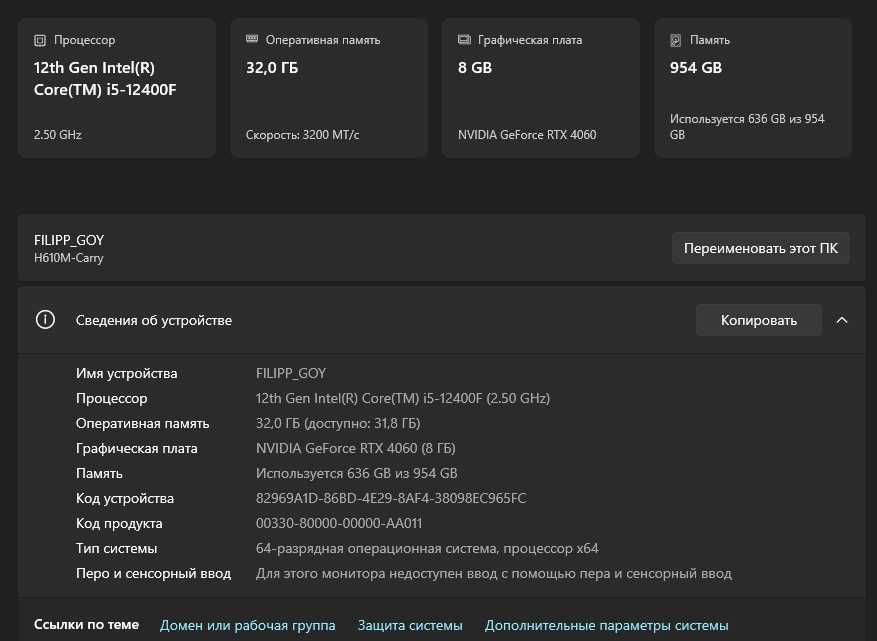Viewport: 877px width, 641px height.
Task: Select the 64-разрядная system type value
Action: pos(427,549)
